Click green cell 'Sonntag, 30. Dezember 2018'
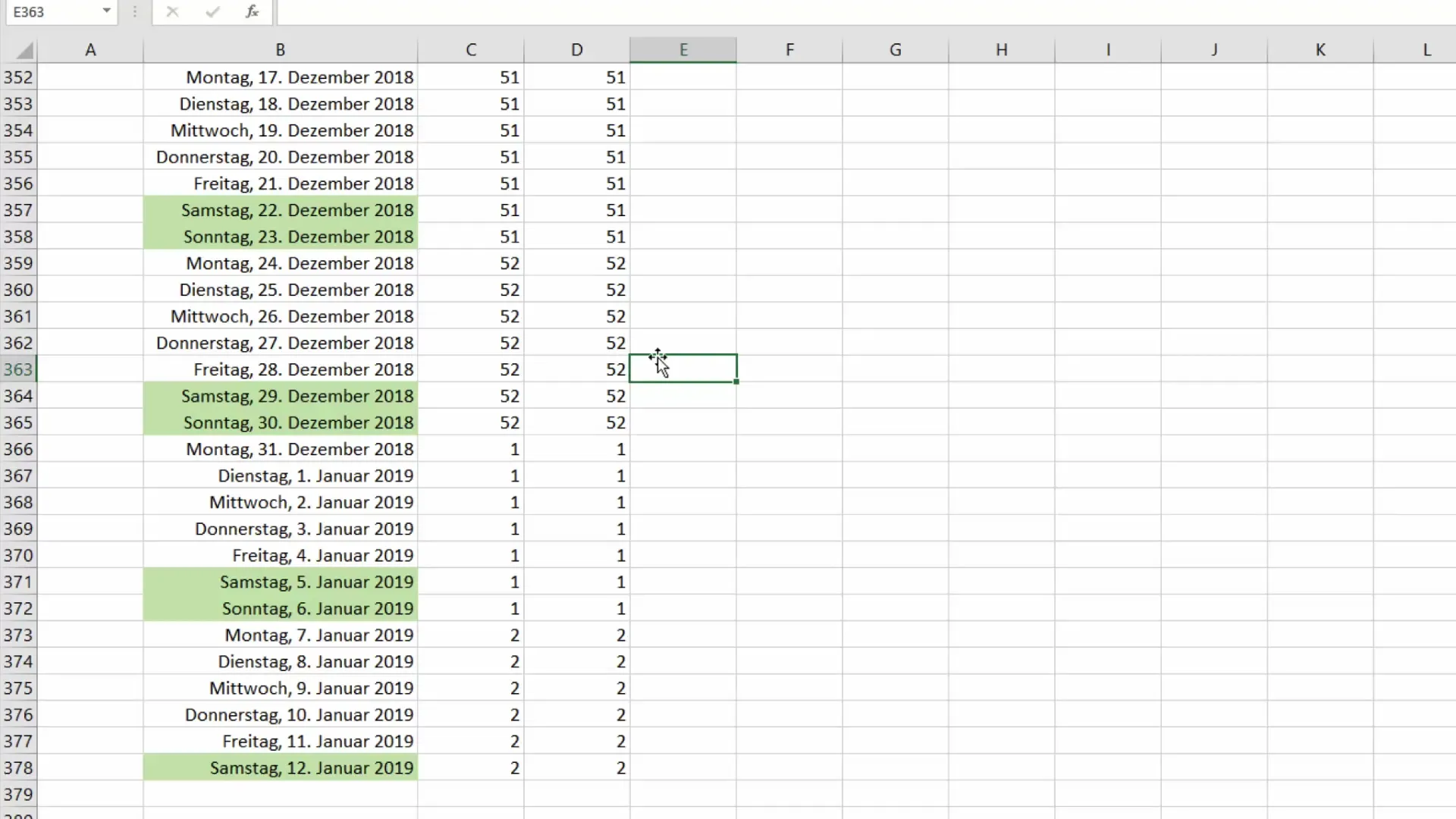This screenshot has width=1456, height=819. [281, 422]
